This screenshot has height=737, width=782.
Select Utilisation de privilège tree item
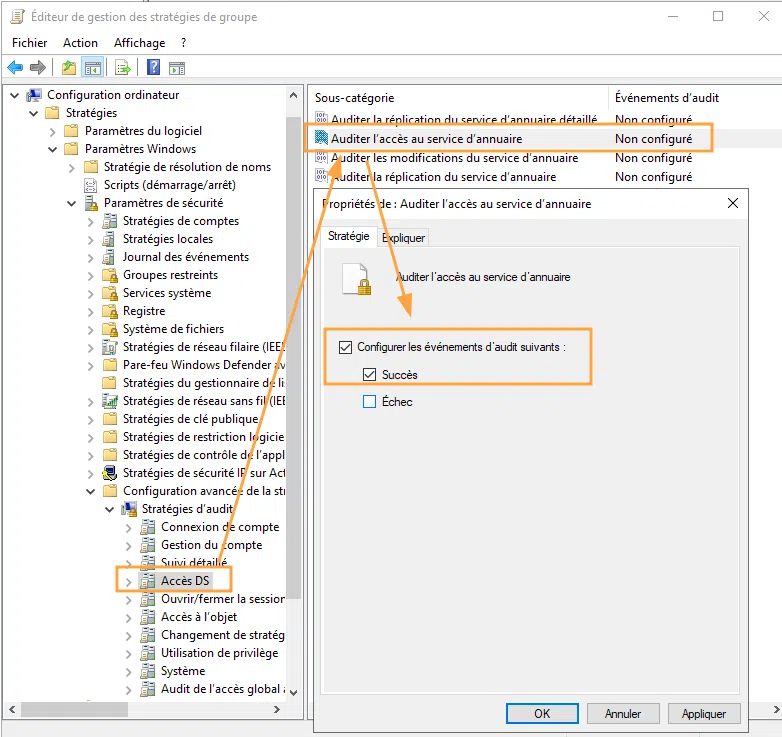click(219, 653)
